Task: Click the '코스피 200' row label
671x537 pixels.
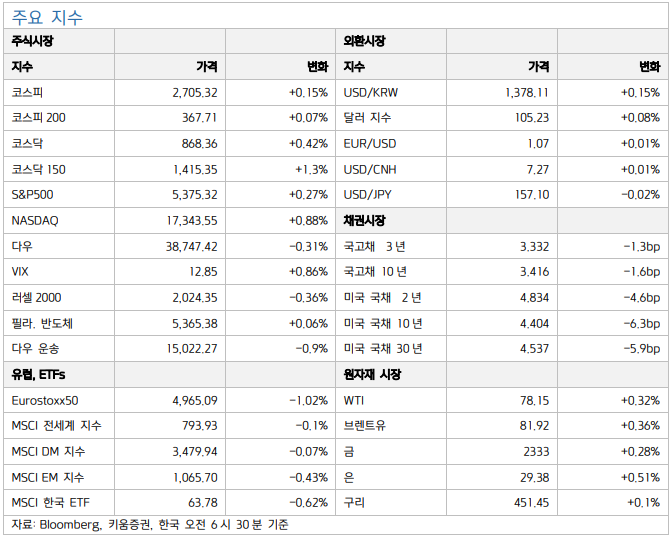Action: pos(39,118)
